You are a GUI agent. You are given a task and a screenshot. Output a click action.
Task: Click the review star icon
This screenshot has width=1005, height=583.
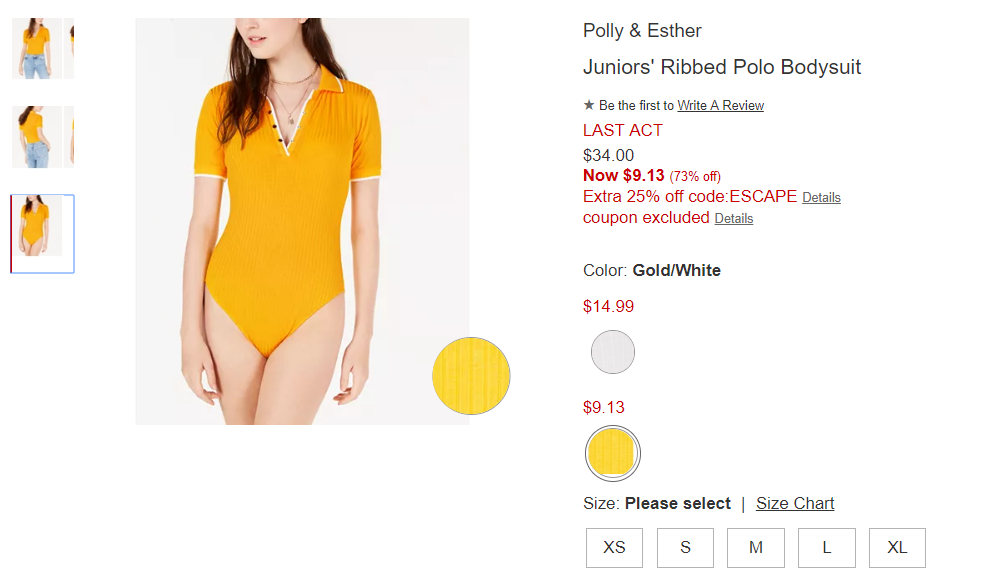588,104
